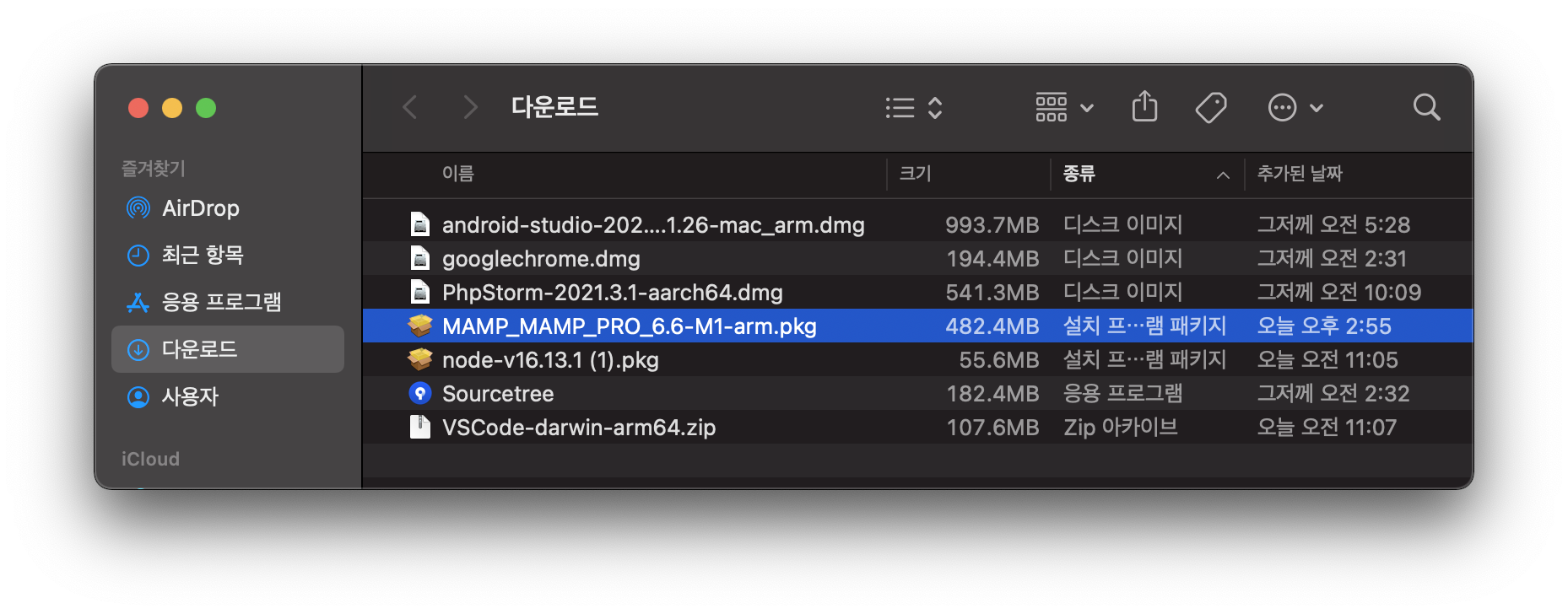The width and height of the screenshot is (1568, 614).
Task: Click the PhpStorm disk image icon
Action: pyautogui.click(x=419, y=292)
